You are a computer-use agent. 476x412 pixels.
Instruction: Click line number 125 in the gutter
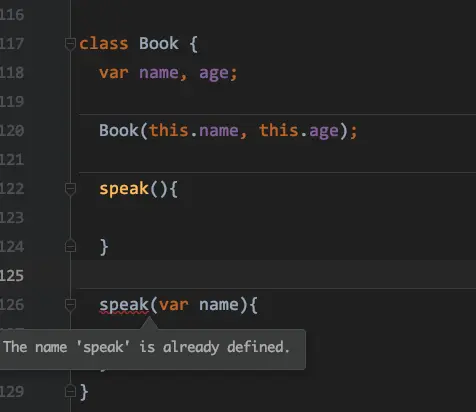click(12, 276)
